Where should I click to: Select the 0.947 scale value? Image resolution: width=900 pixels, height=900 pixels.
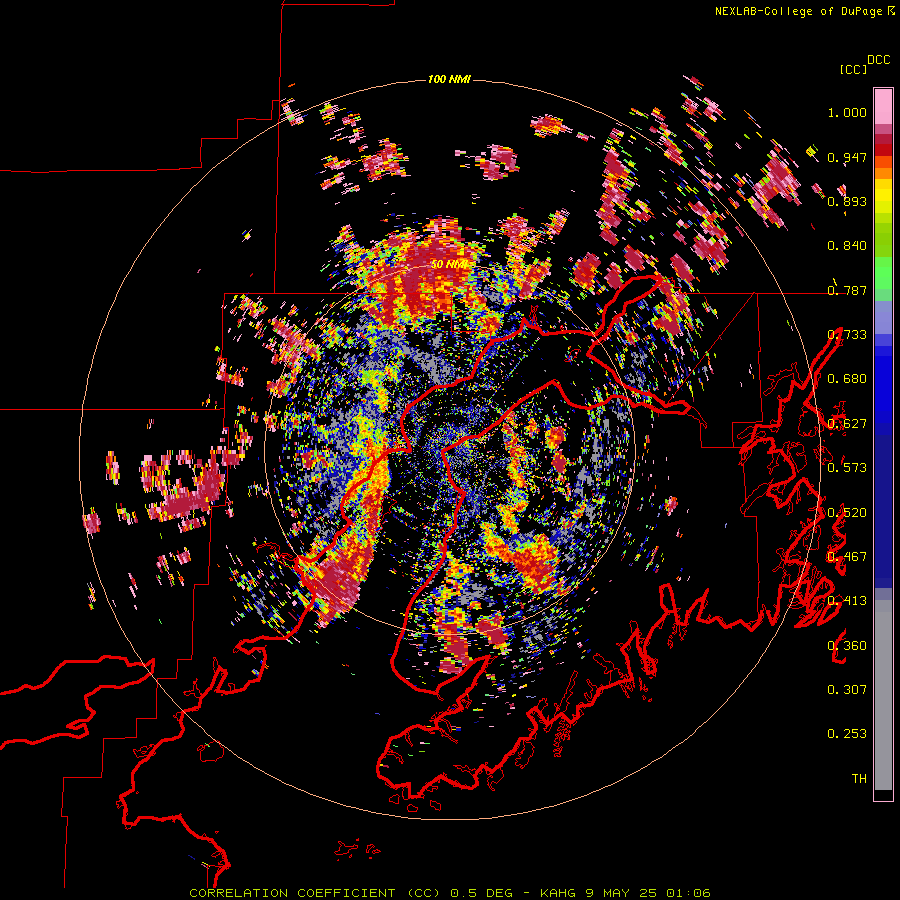pos(847,157)
